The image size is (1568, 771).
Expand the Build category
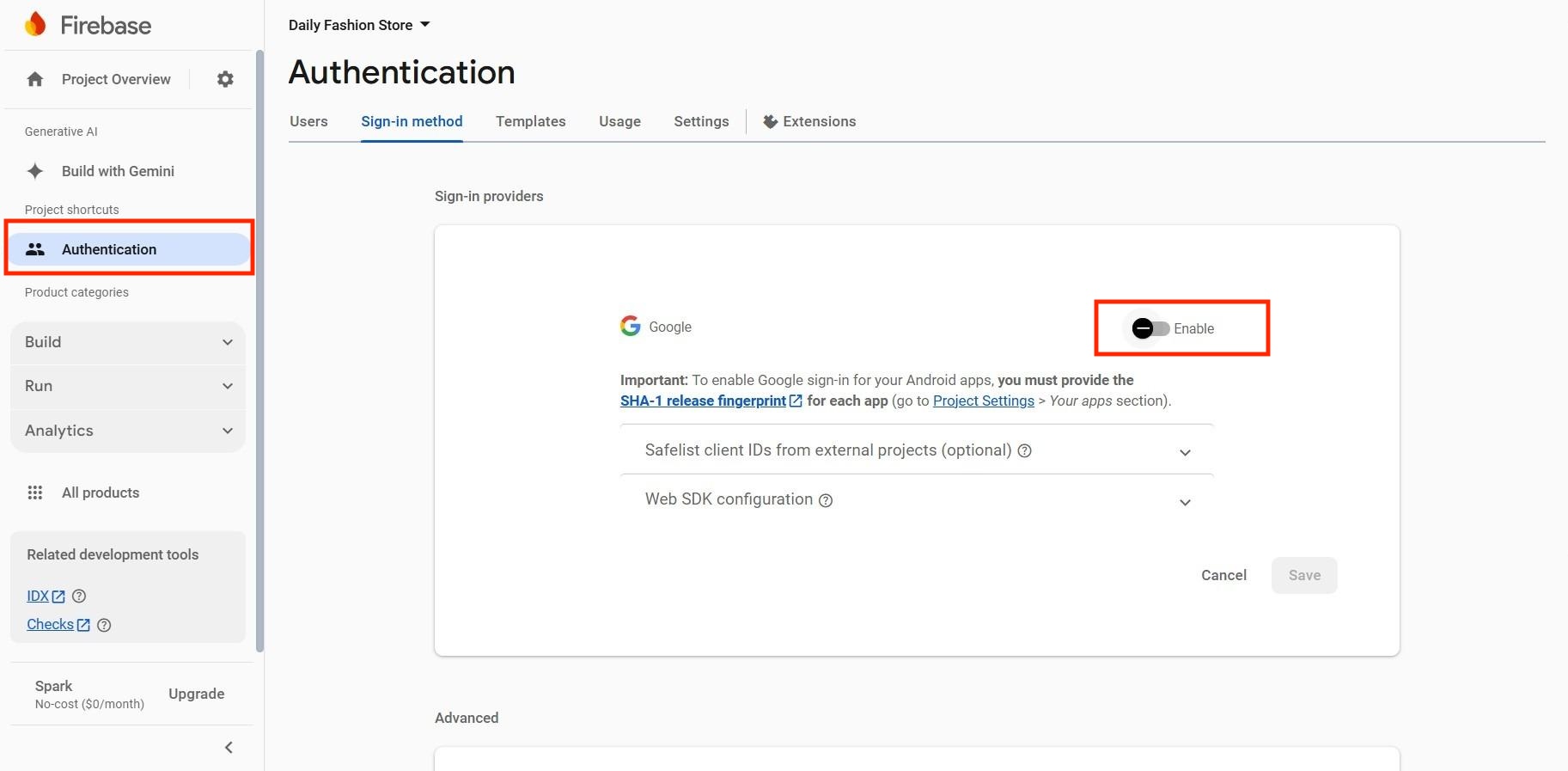128,342
